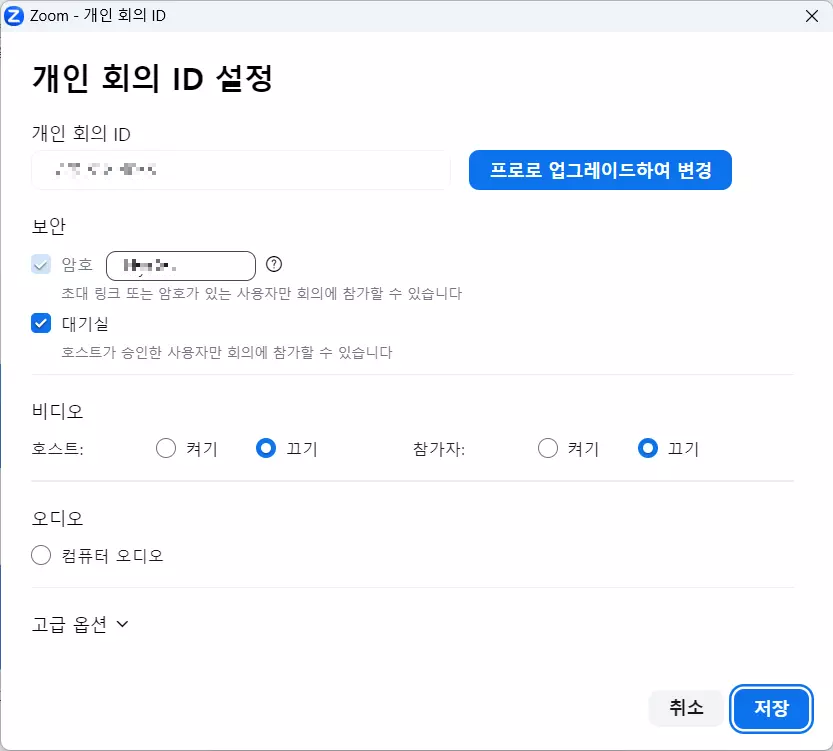
Task: Select 끄기 for host video
Action: (x=266, y=448)
